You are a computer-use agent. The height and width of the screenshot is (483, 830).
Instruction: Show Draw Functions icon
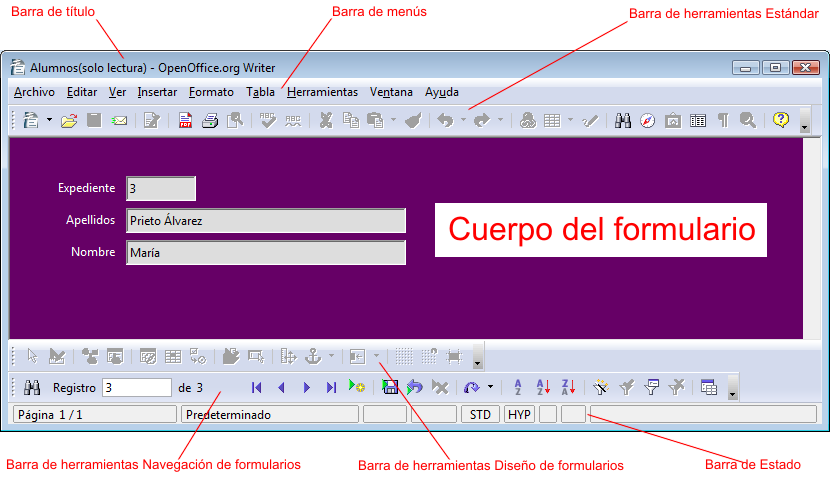click(590, 121)
